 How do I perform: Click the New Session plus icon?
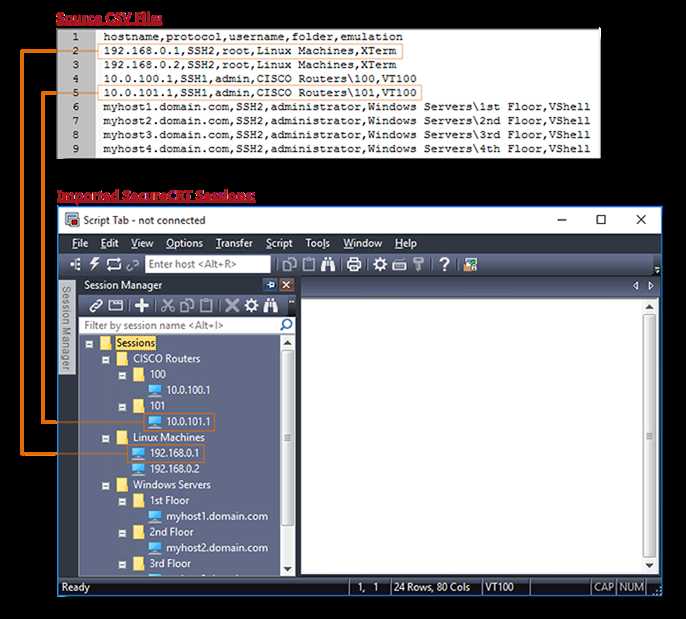pyautogui.click(x=142, y=305)
